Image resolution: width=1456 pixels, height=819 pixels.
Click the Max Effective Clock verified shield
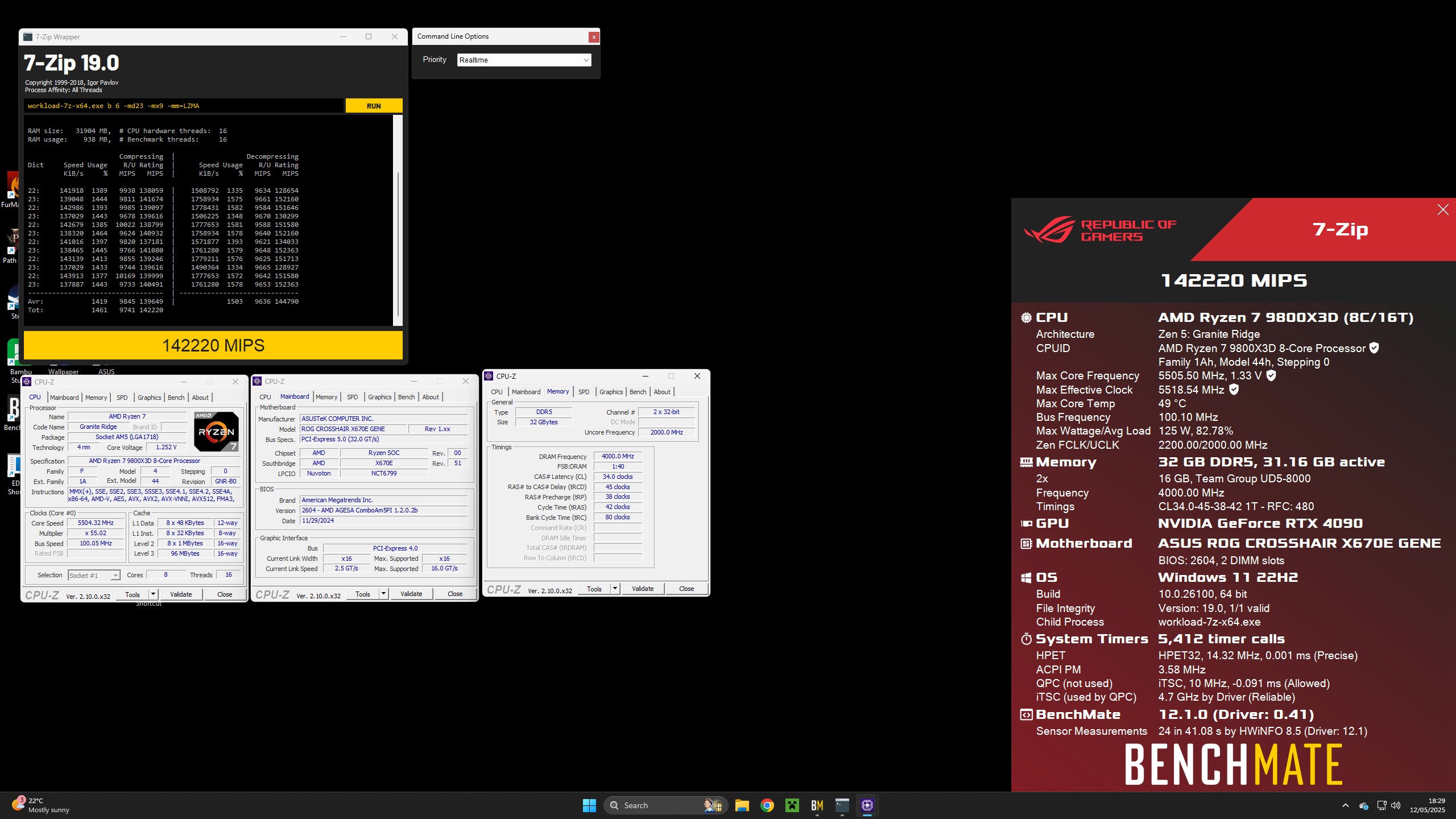pos(1234,390)
